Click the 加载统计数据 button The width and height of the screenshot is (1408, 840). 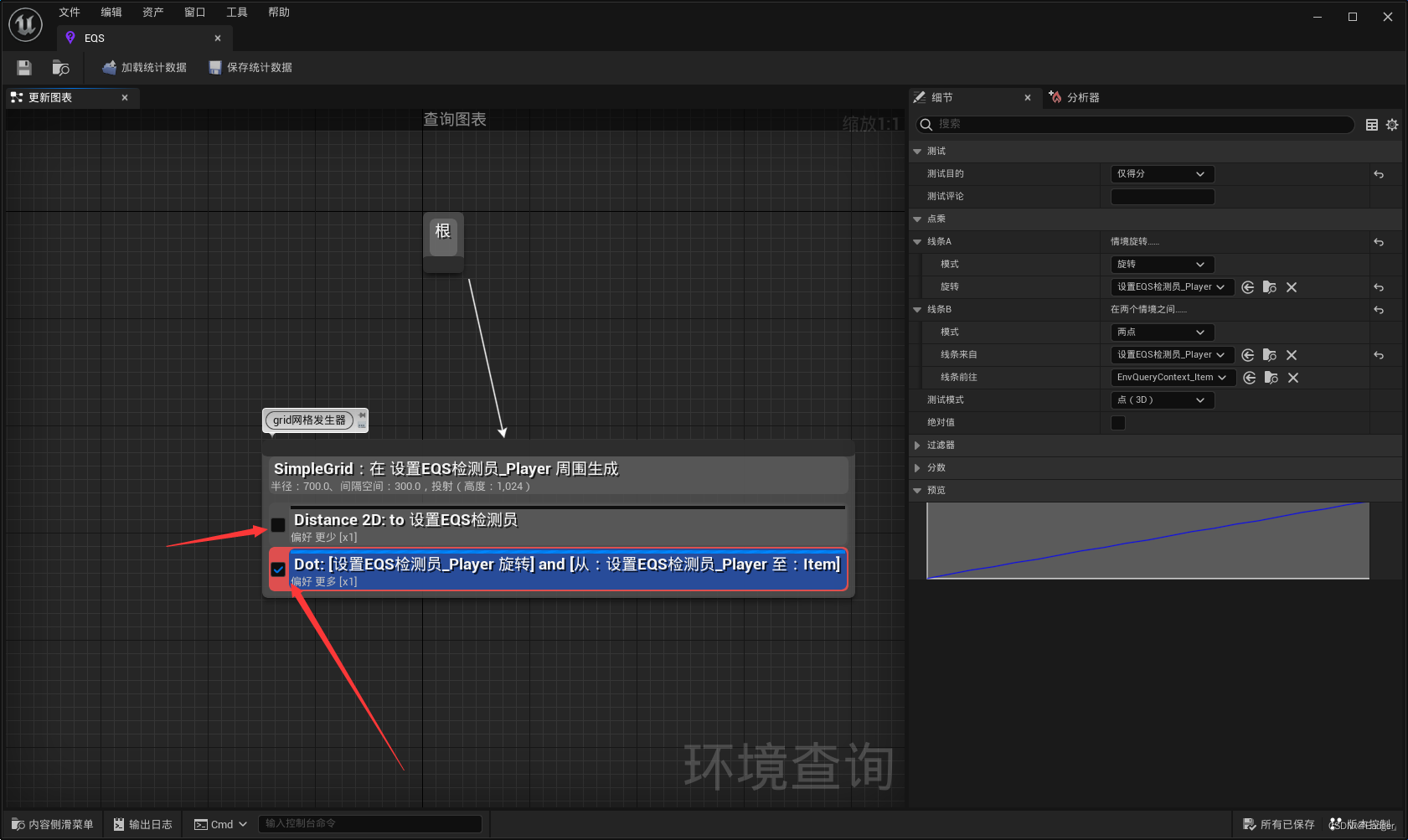(144, 67)
